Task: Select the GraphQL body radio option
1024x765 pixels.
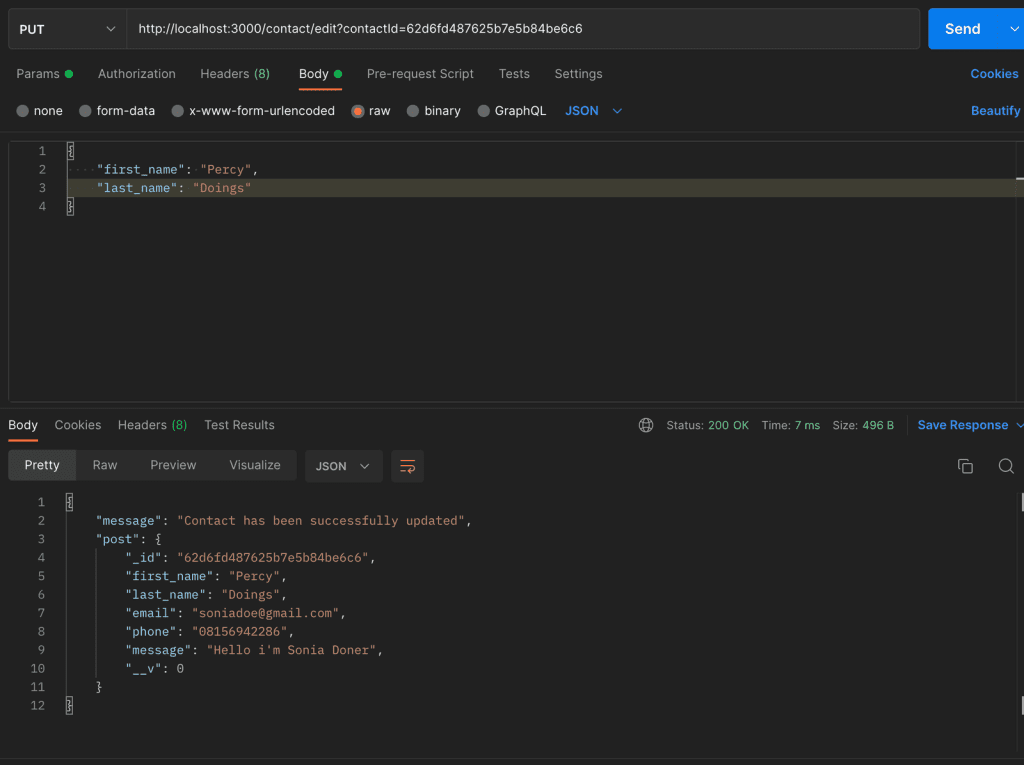Action: (484, 111)
